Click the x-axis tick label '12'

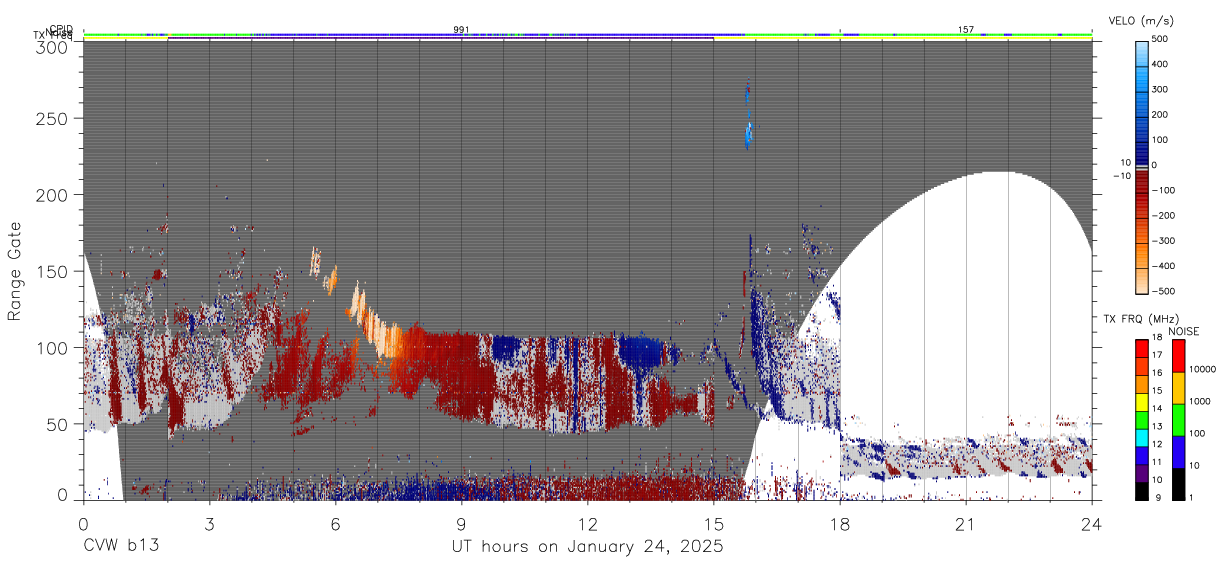pyautogui.click(x=587, y=523)
